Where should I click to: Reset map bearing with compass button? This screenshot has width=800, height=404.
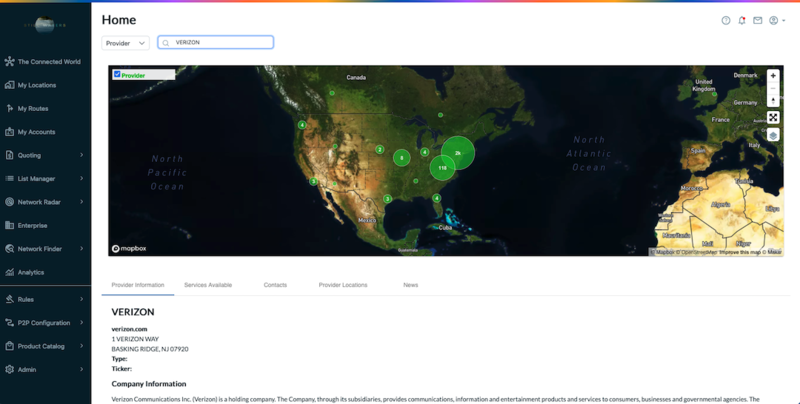[x=773, y=100]
